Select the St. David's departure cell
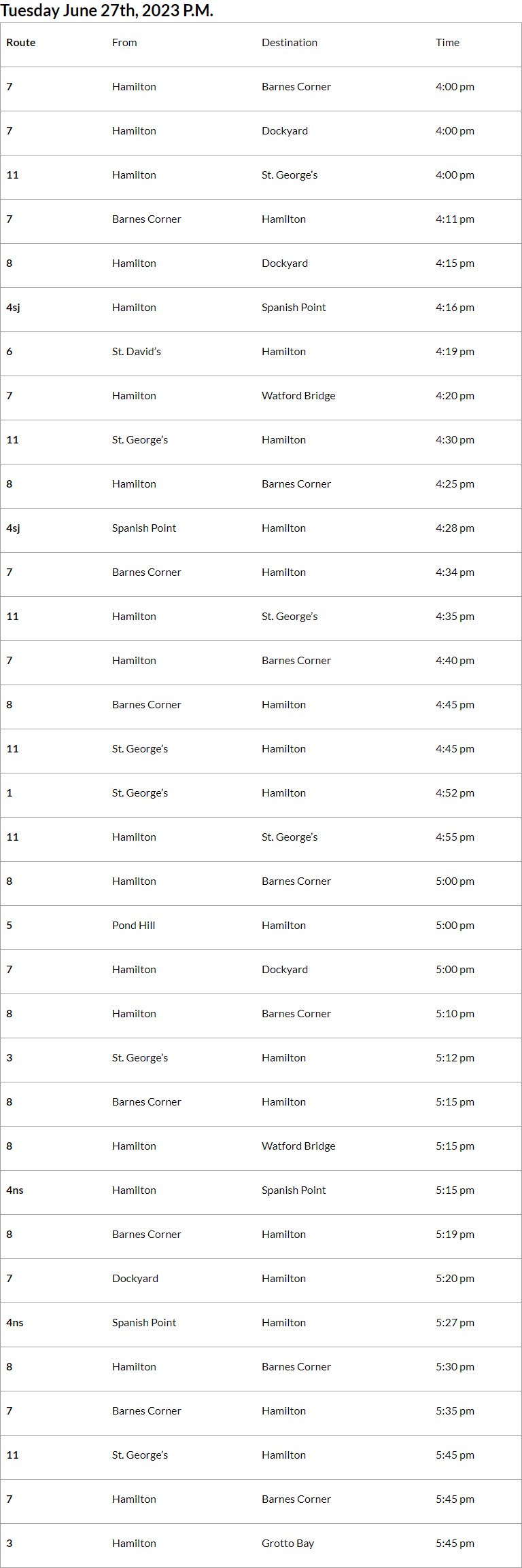 pyautogui.click(x=137, y=352)
